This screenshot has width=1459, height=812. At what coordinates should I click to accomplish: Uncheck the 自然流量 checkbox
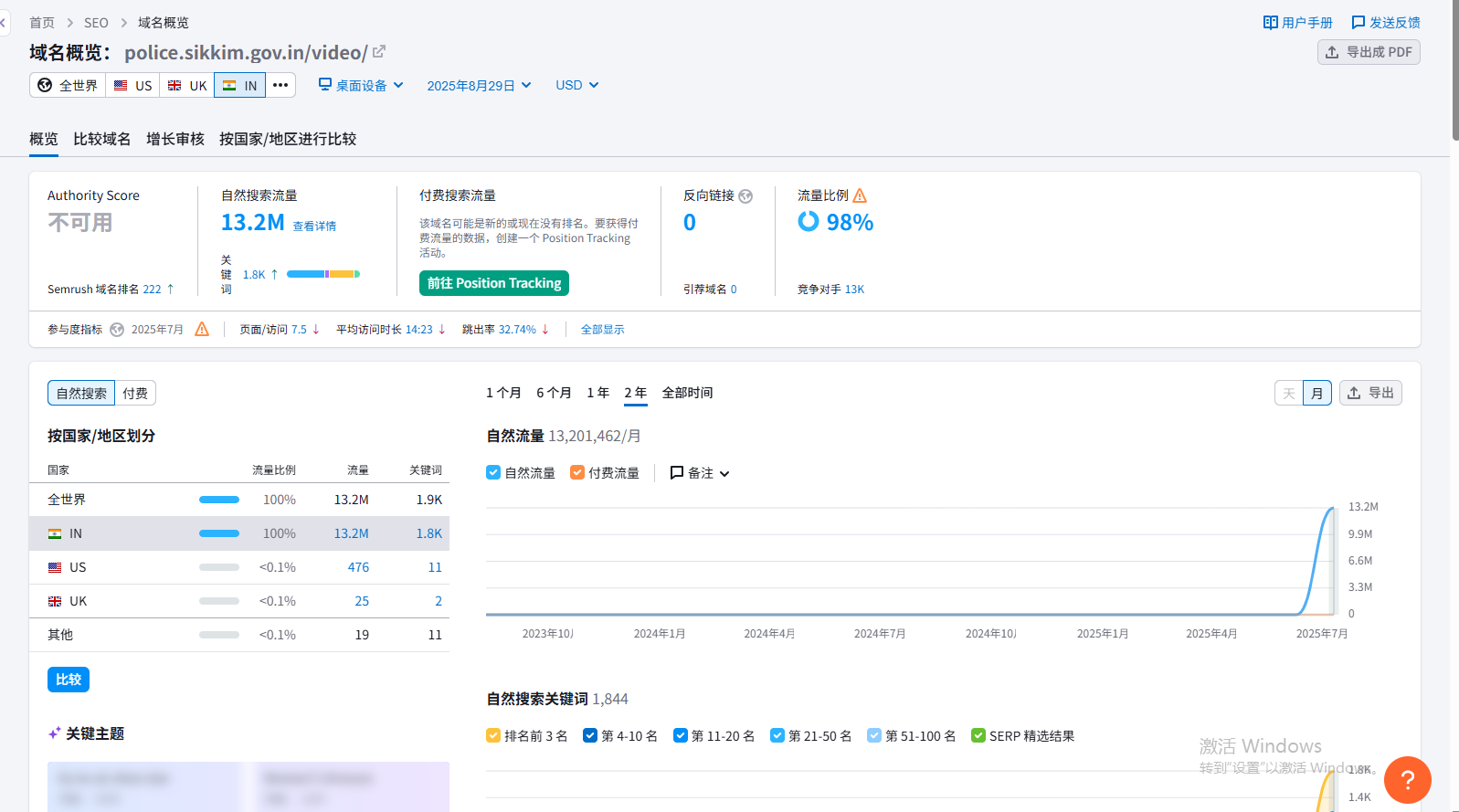click(493, 473)
